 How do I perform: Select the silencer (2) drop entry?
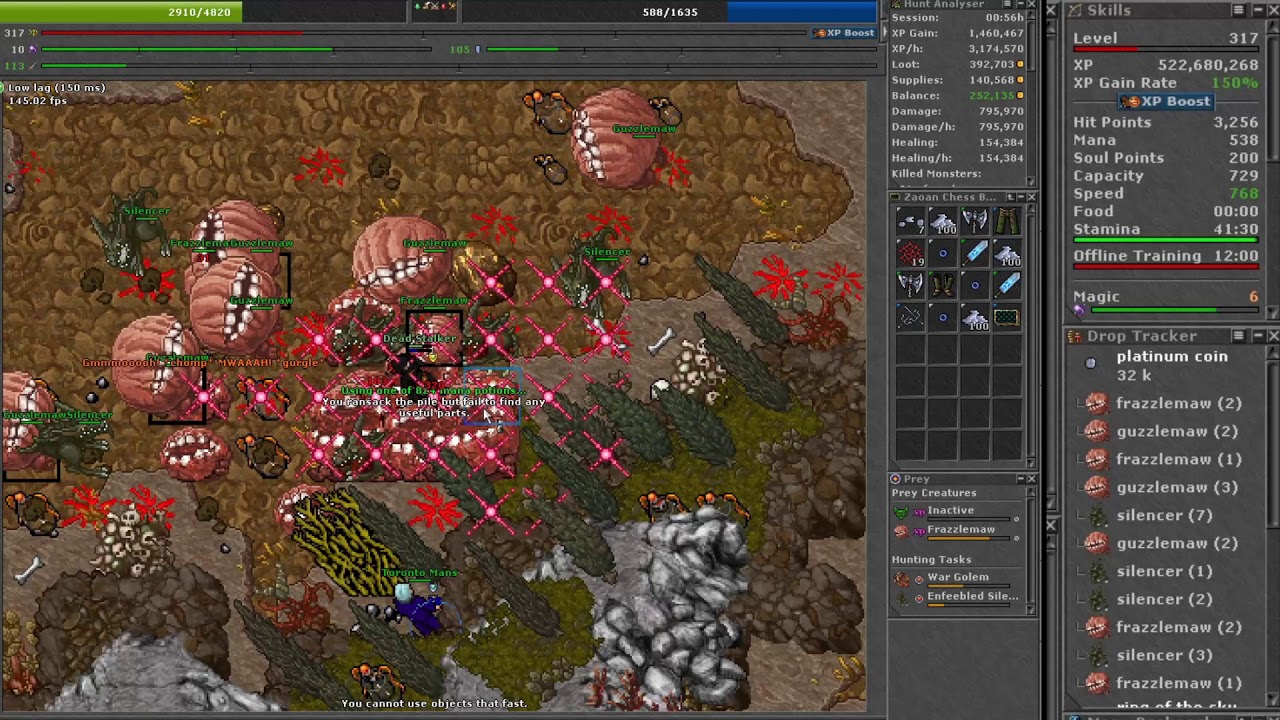coord(1164,599)
